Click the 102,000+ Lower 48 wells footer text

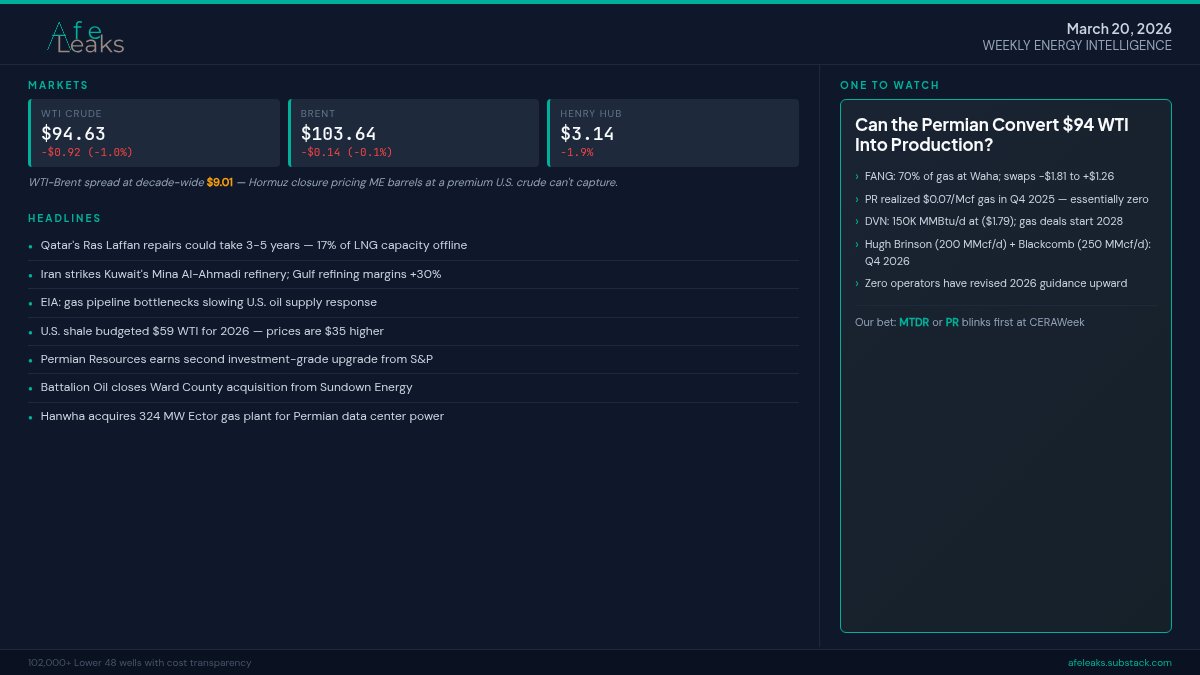(x=140, y=662)
